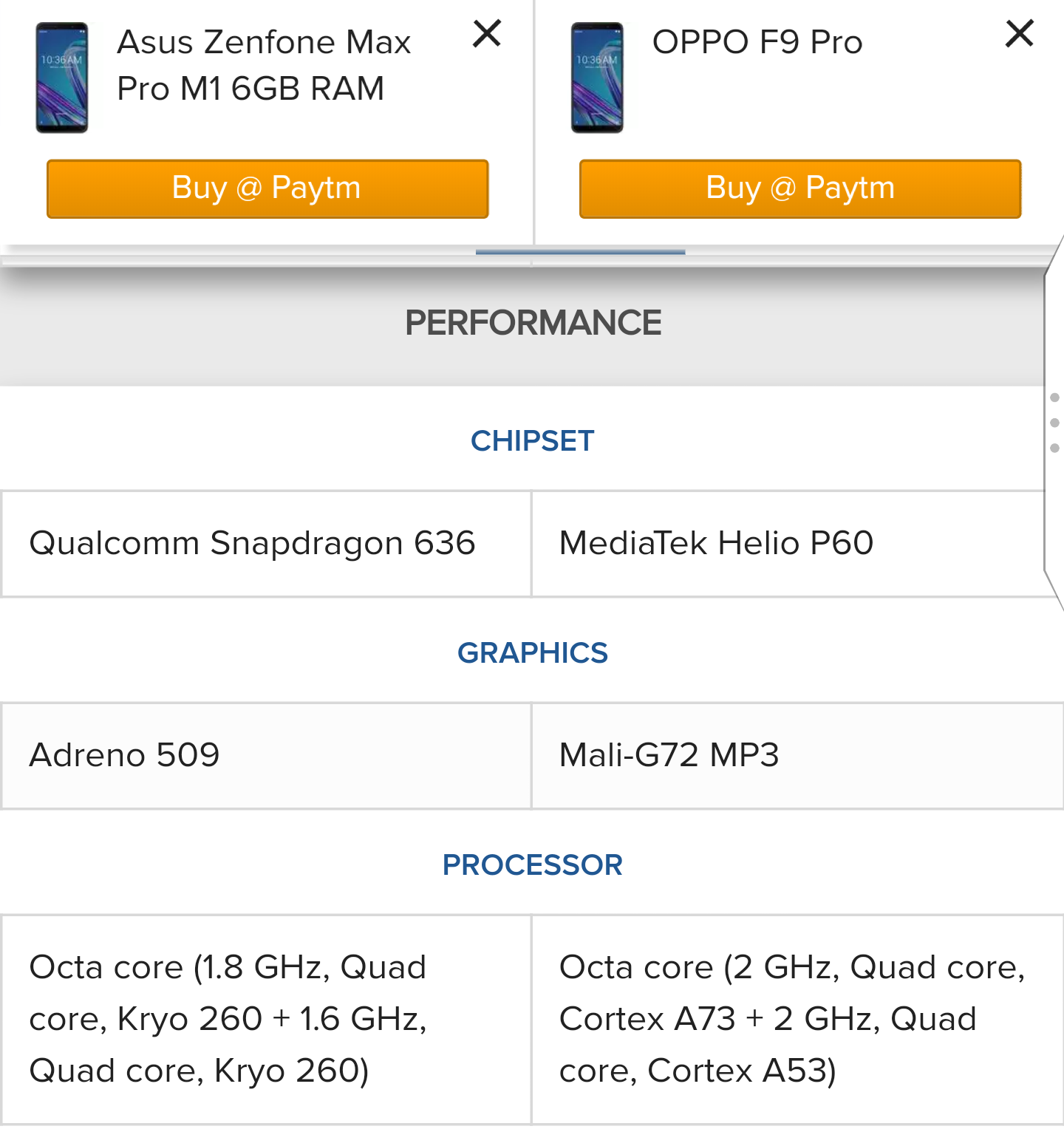Select the GRAPHICS row heading
This screenshot has height=1129, width=1064.
tap(532, 653)
